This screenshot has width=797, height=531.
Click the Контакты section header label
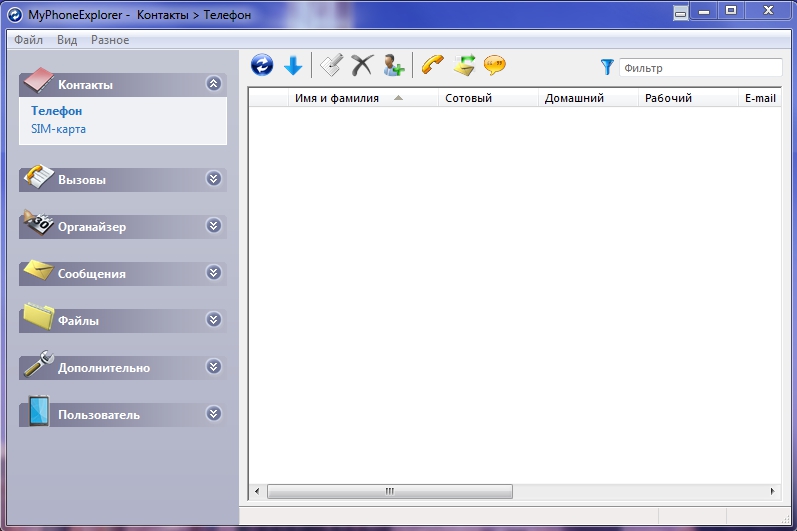[x=85, y=85]
